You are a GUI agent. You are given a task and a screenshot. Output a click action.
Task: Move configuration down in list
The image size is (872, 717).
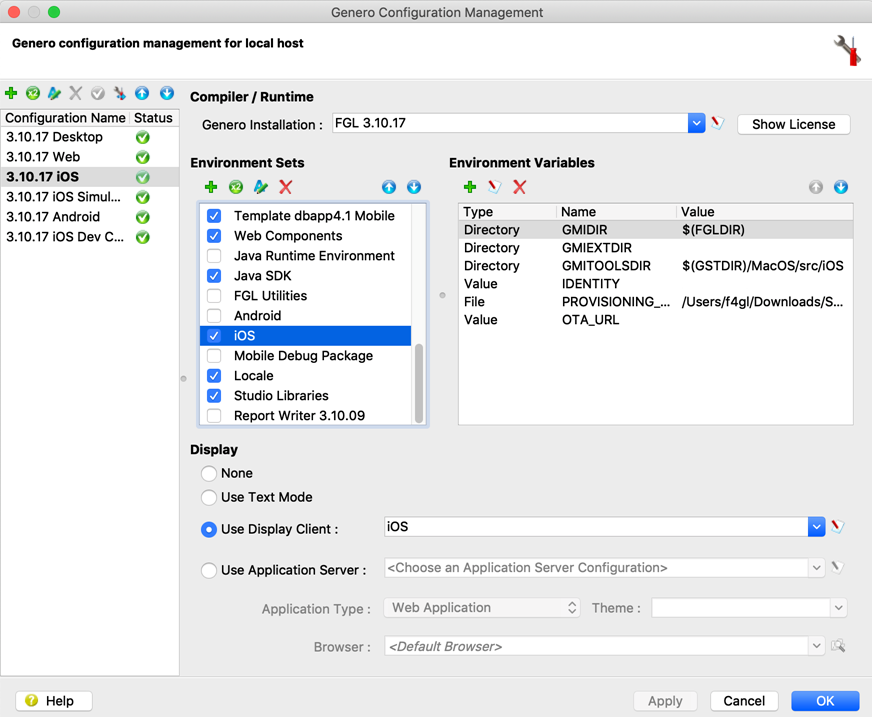(167, 93)
